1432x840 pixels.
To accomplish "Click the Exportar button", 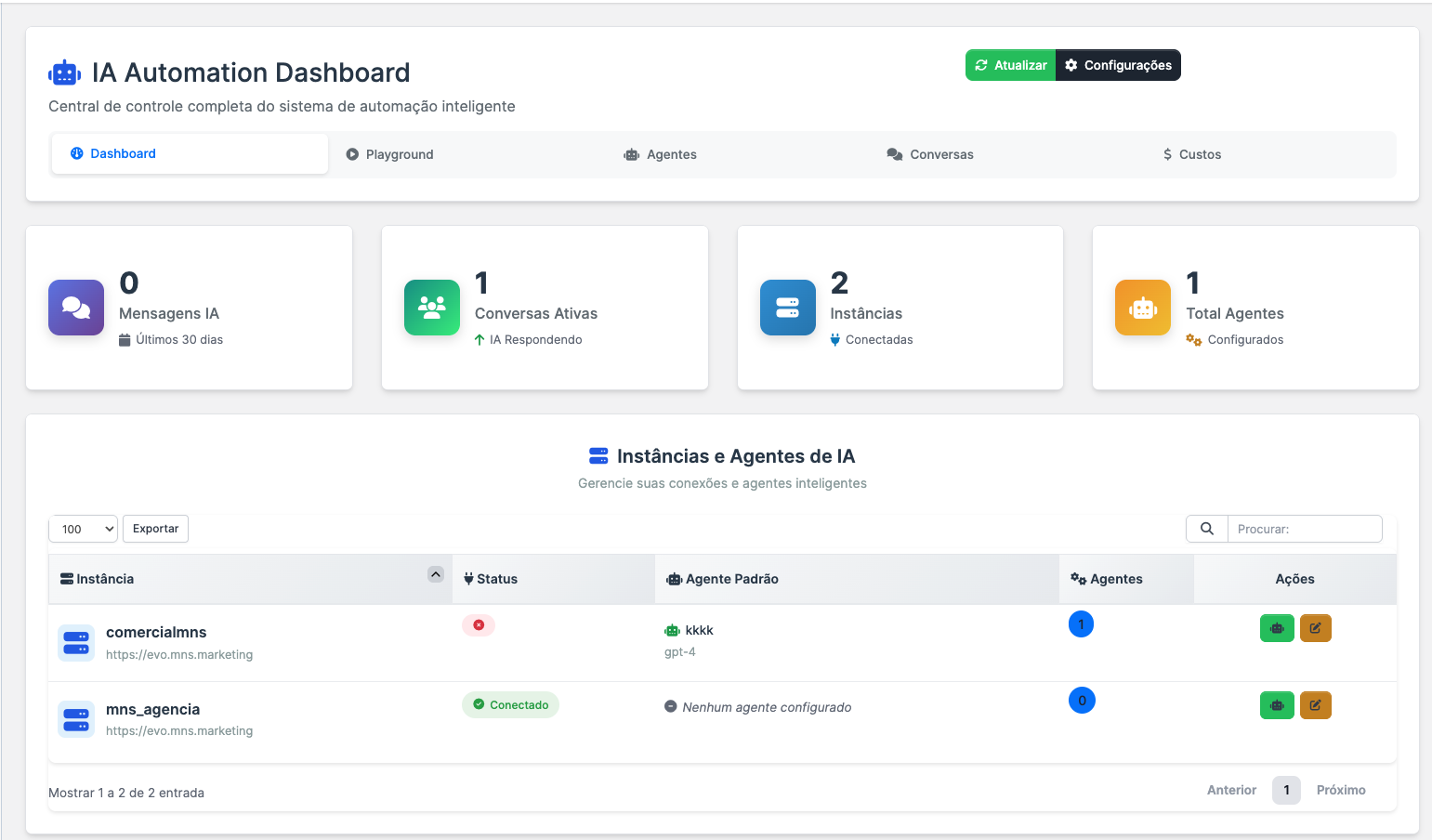I will (154, 529).
